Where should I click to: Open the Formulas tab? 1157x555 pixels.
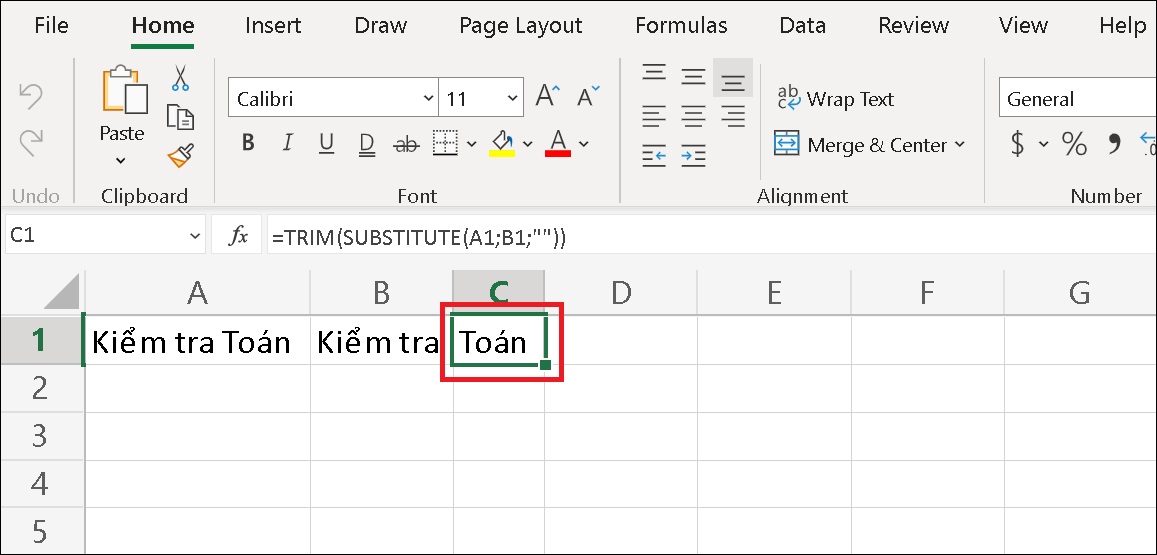pyautogui.click(x=681, y=25)
